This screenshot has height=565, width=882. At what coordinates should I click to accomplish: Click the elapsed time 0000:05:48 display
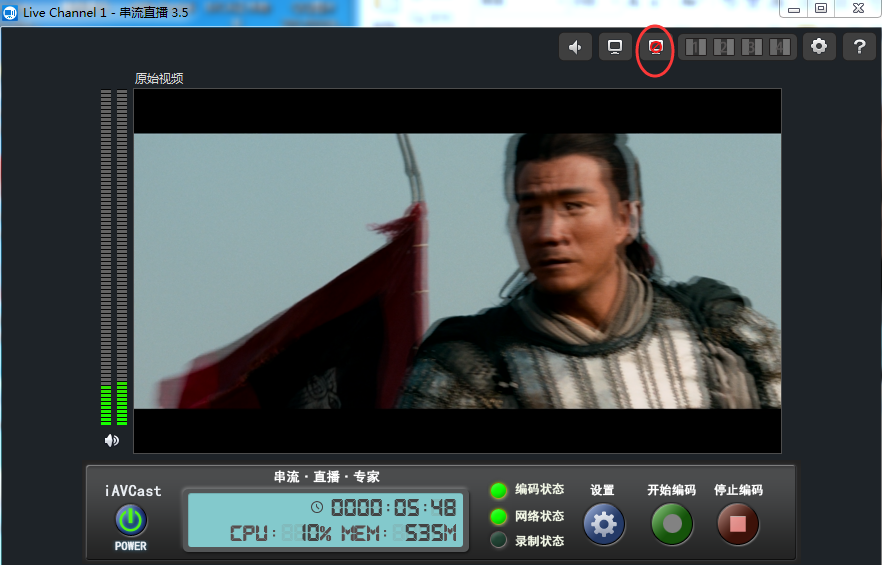coord(393,508)
